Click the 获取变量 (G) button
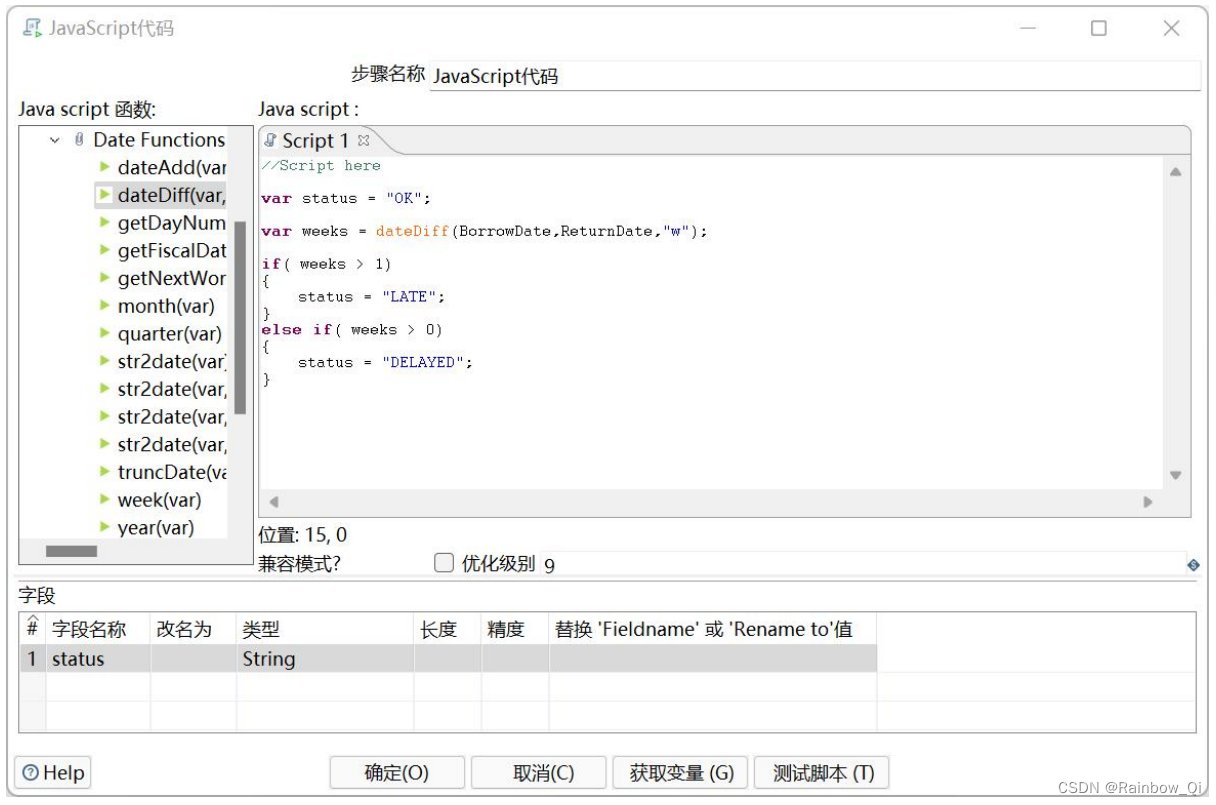1216x805 pixels. [x=682, y=773]
